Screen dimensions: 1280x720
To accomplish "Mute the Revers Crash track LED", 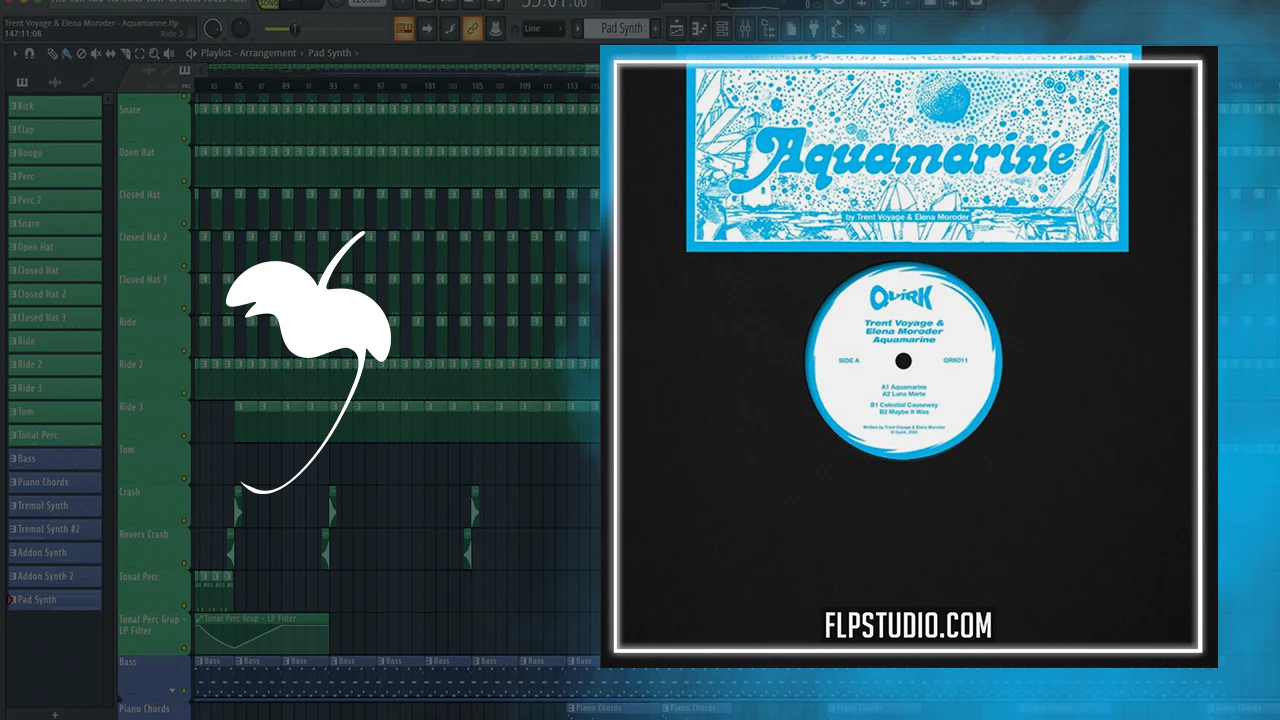I will click(x=184, y=564).
